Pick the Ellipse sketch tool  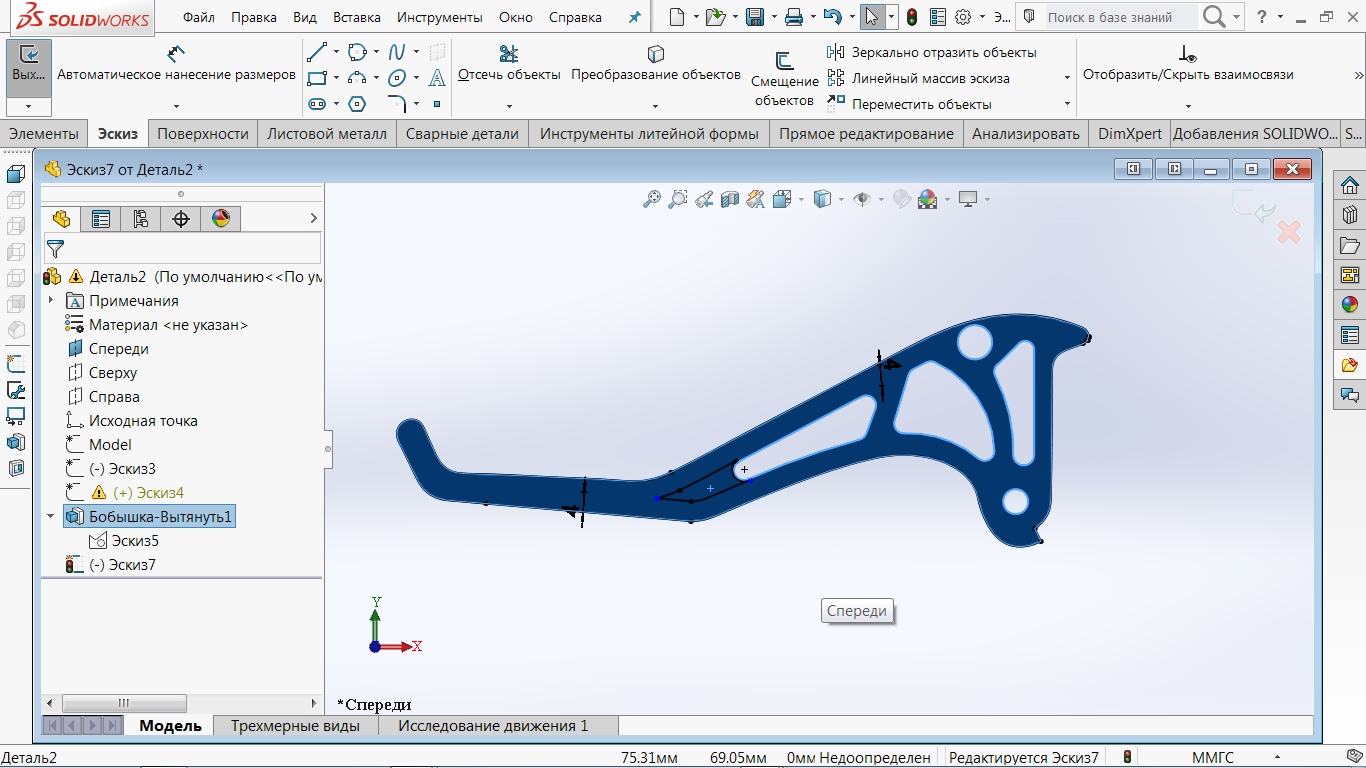pos(397,78)
